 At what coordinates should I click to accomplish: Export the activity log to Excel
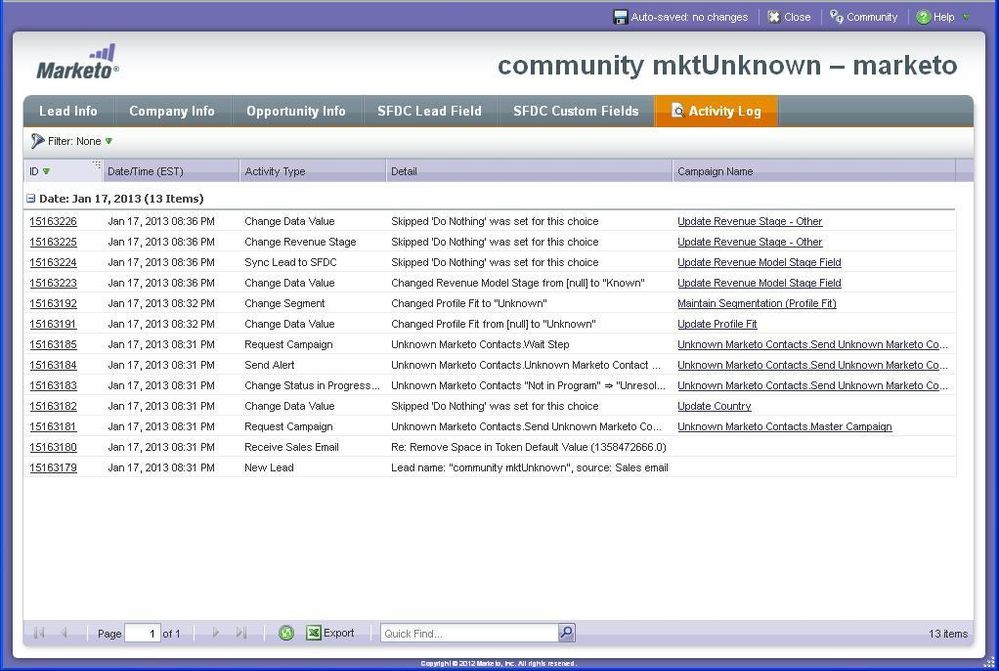tap(330, 633)
